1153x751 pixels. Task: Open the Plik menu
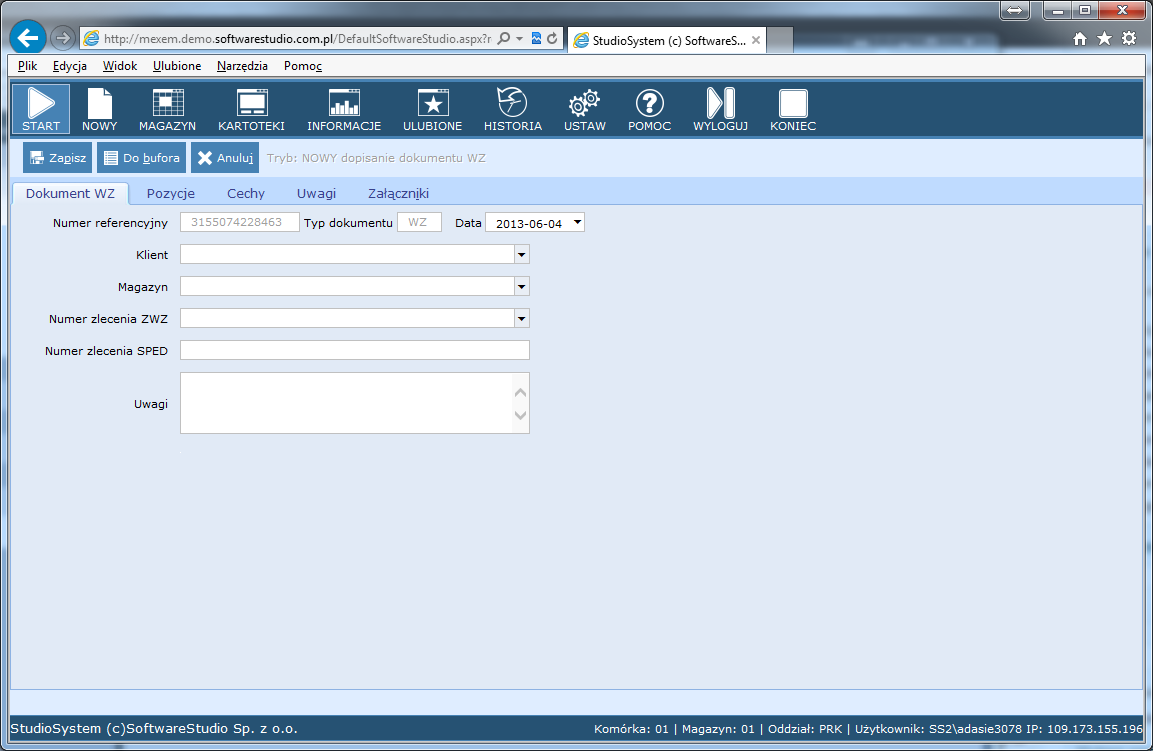point(27,65)
